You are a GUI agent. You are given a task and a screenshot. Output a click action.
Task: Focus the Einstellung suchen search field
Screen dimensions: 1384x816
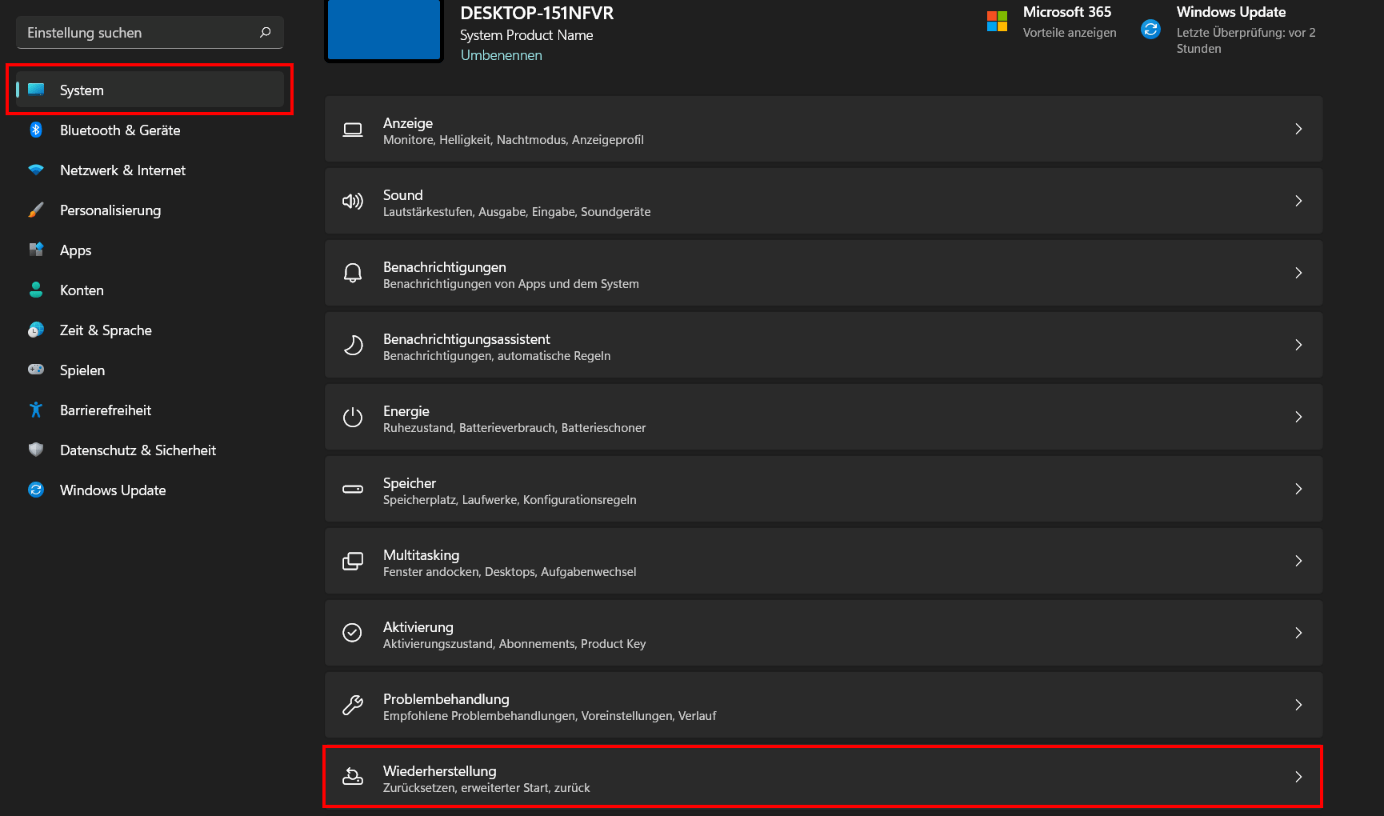click(150, 33)
